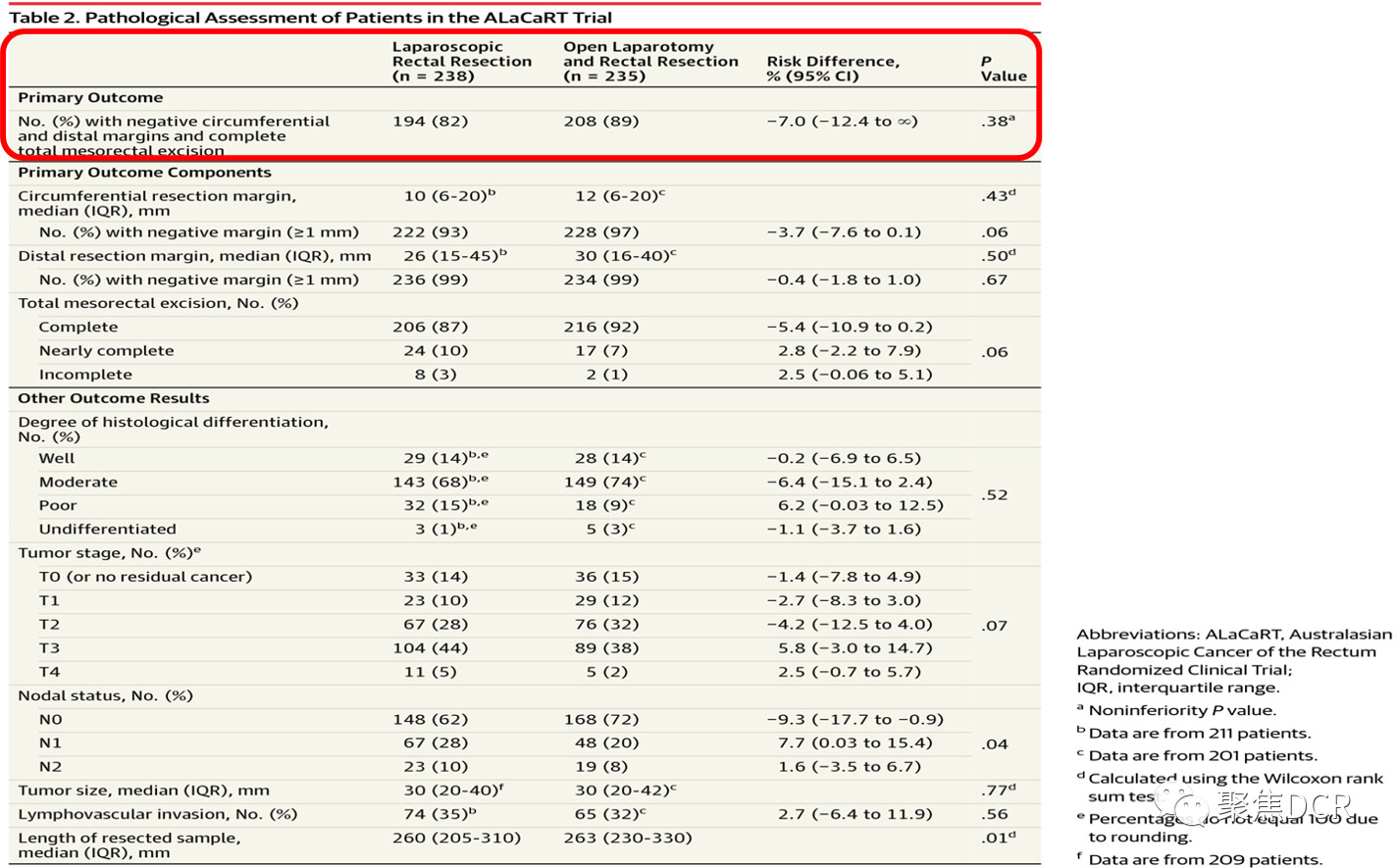Click the Primary Outcome Components heading

click(x=144, y=173)
